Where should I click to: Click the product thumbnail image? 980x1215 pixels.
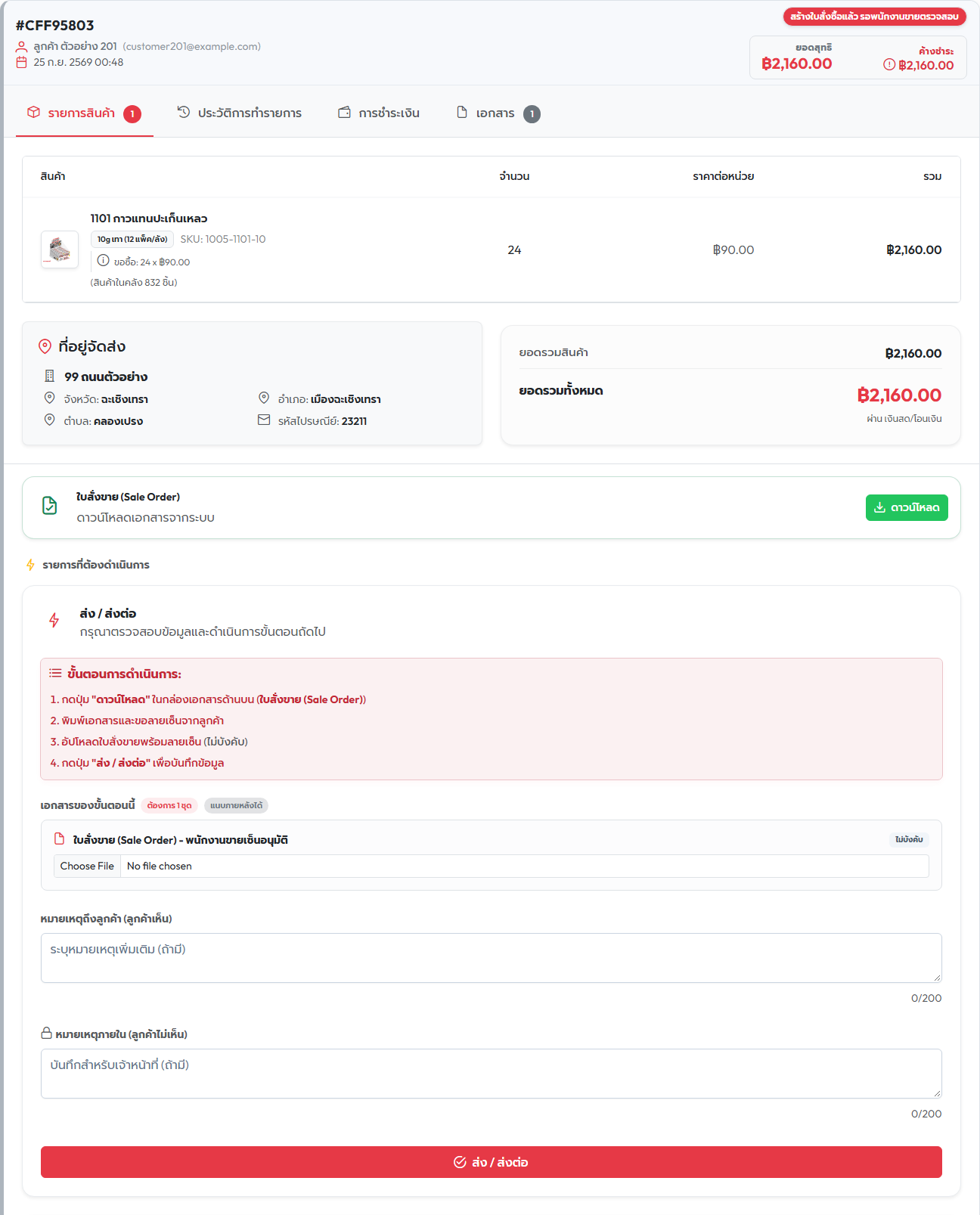point(60,250)
